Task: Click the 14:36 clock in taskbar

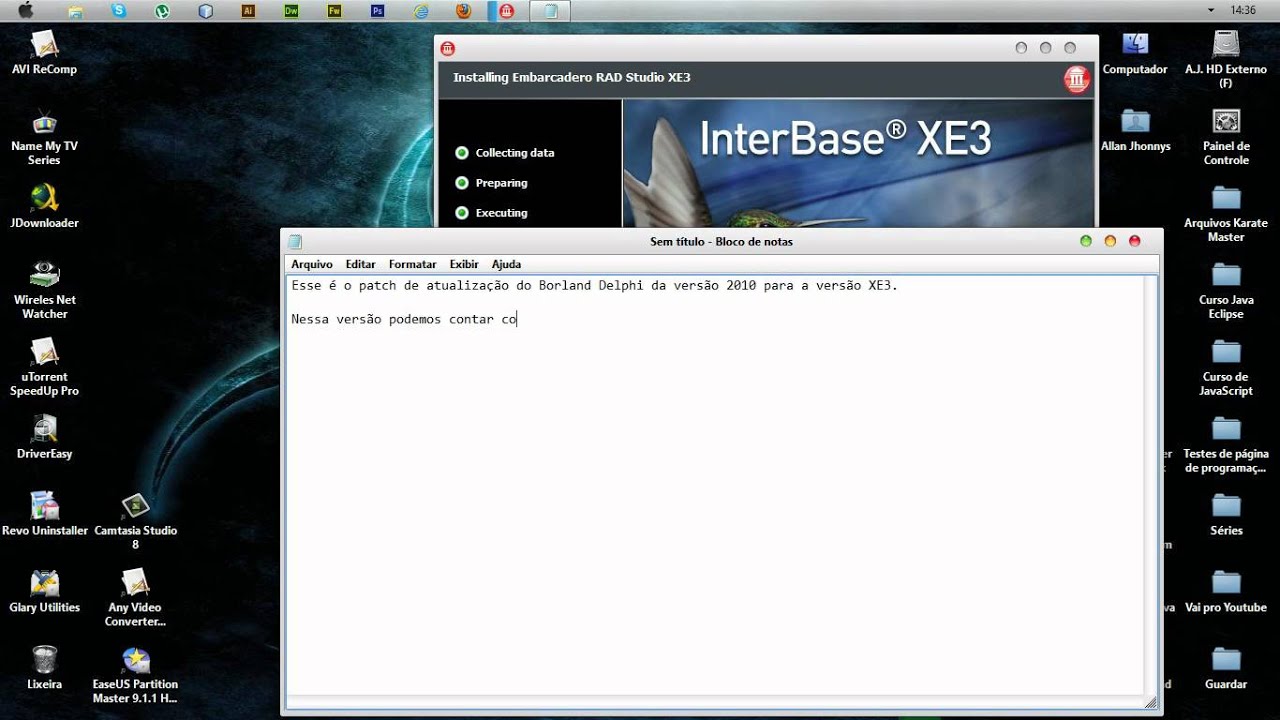Action: coord(1243,10)
